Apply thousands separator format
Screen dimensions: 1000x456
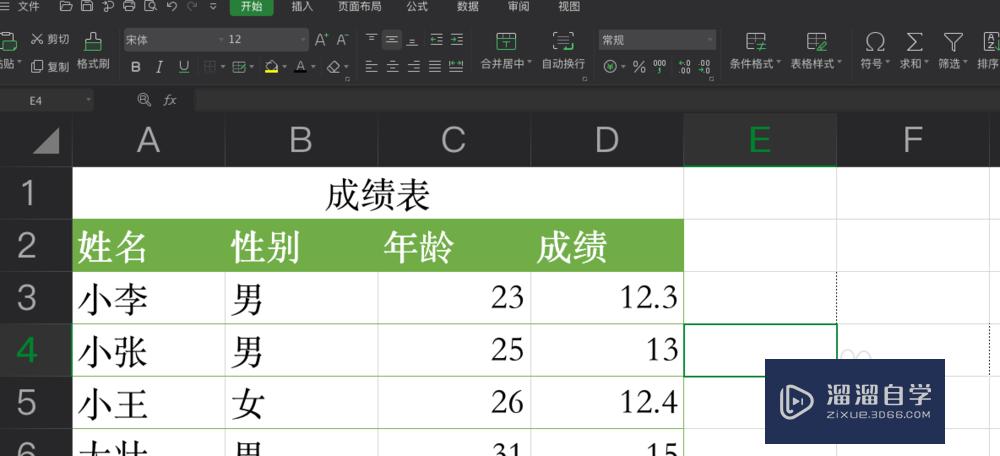659,66
